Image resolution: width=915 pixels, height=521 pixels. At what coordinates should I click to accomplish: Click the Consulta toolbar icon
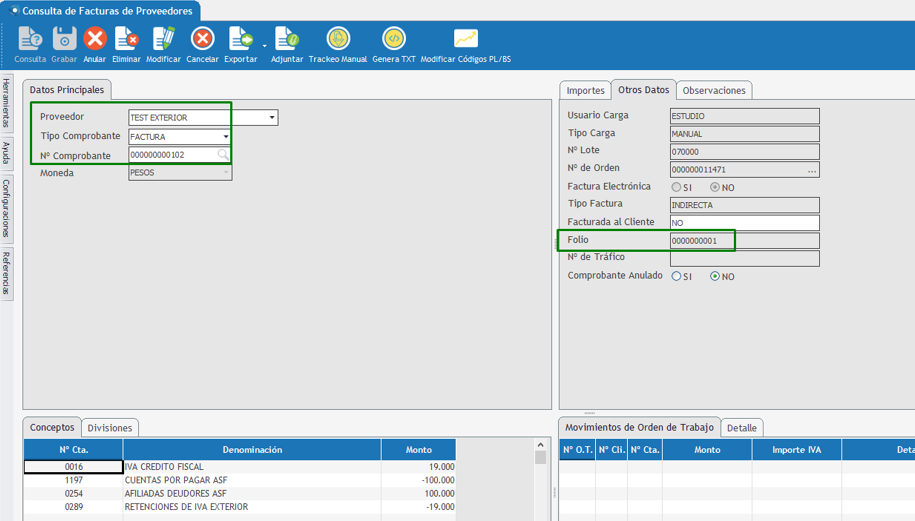click(30, 40)
